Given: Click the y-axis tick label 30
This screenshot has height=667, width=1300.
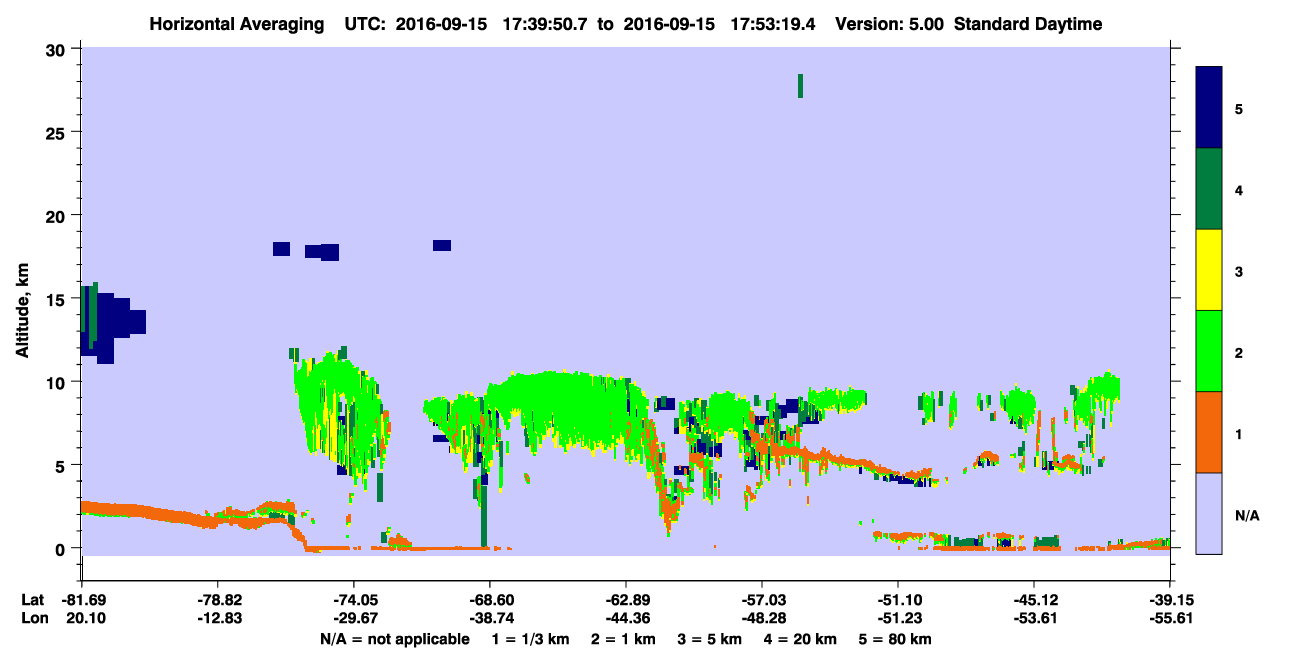Looking at the screenshot, I should [x=58, y=49].
